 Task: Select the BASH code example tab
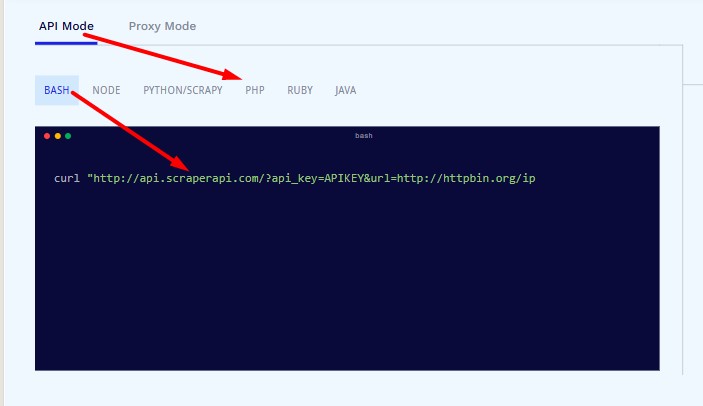pos(57,90)
